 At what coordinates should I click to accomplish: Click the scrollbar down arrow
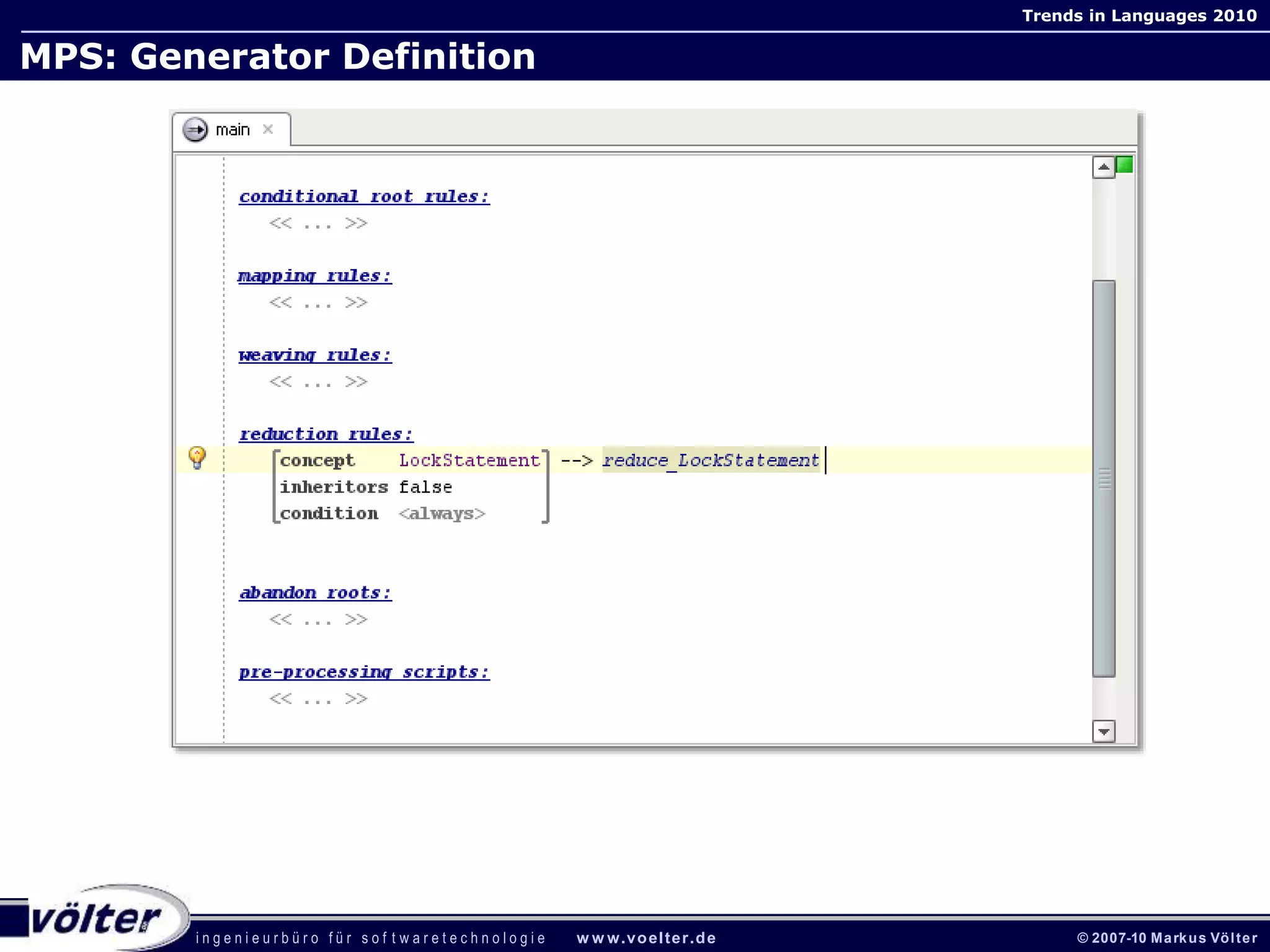click(x=1104, y=731)
